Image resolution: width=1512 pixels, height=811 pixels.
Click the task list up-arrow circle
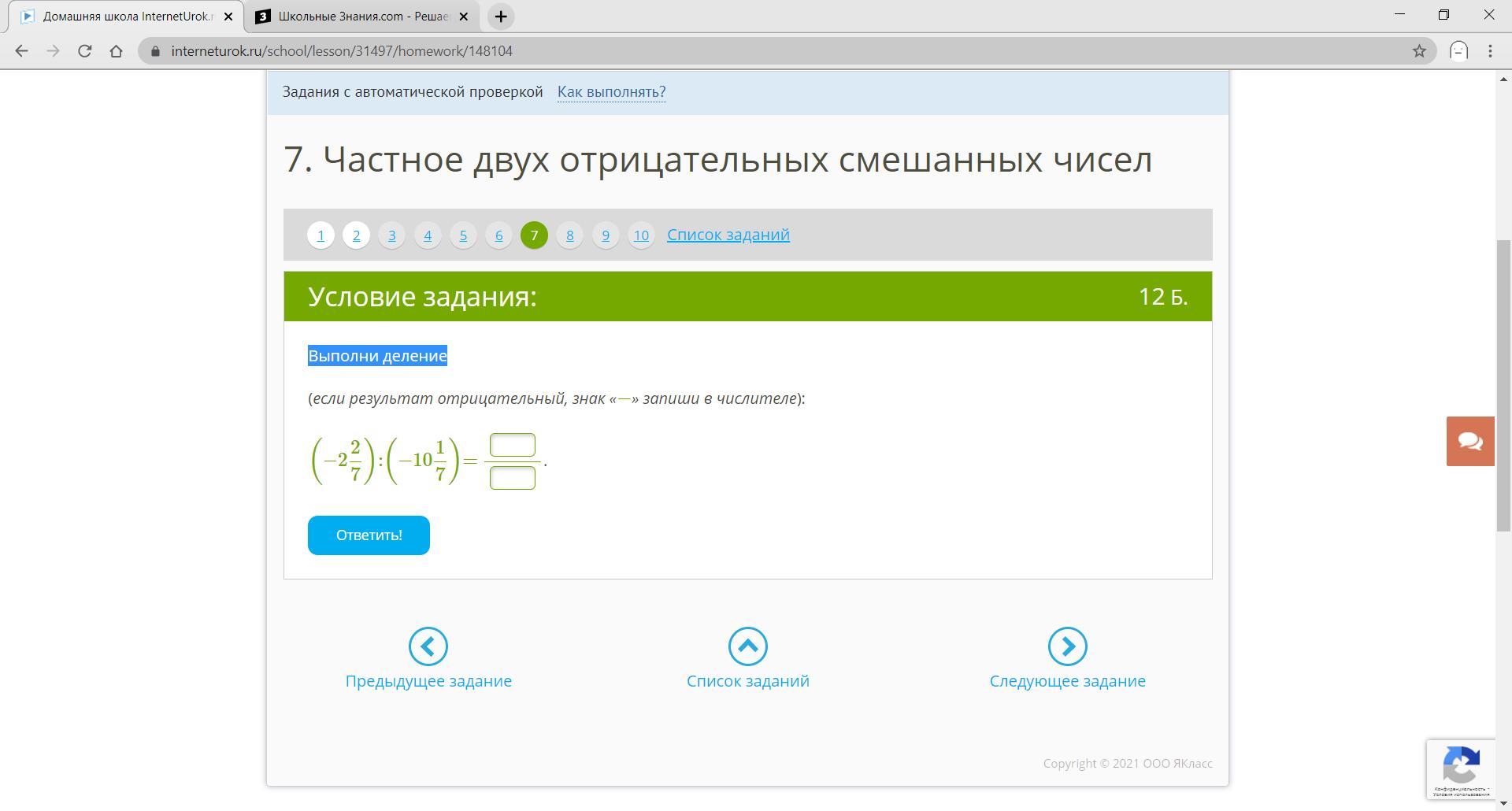coord(748,646)
